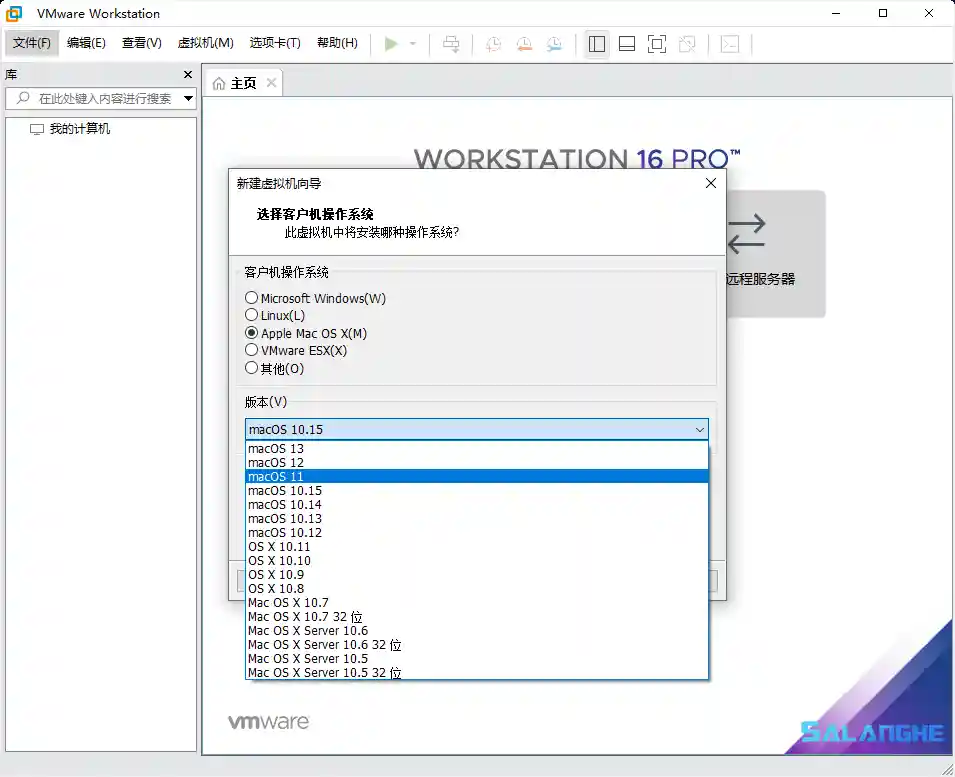Choose the VMware ESX(X) radio button

tap(250, 351)
